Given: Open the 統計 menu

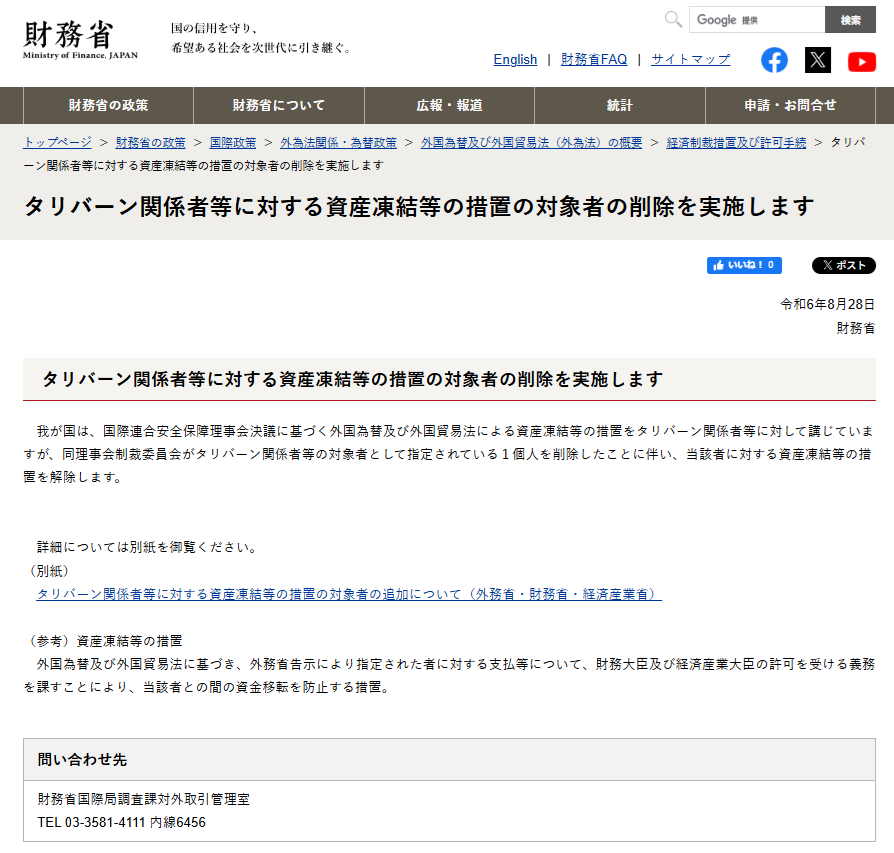Looking at the screenshot, I should click(620, 105).
